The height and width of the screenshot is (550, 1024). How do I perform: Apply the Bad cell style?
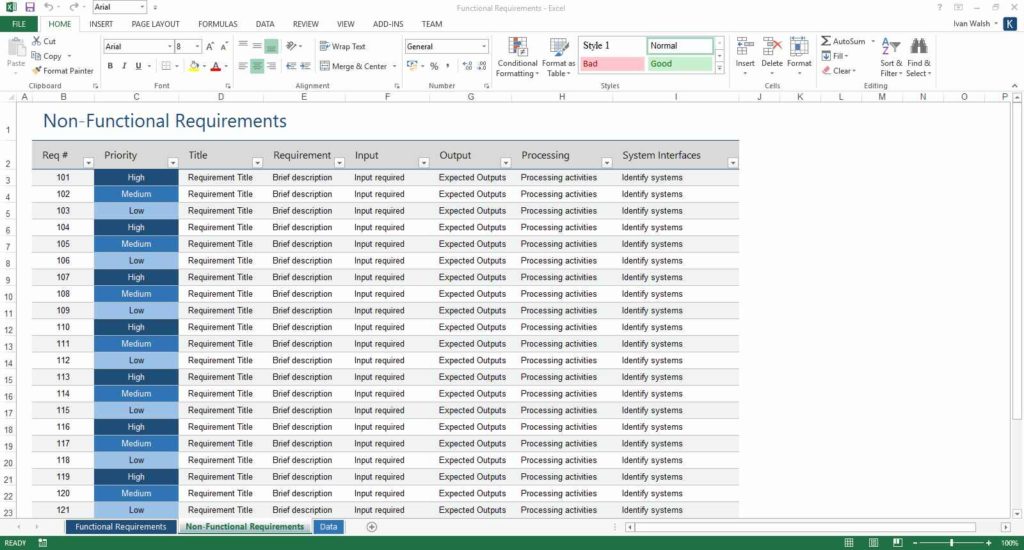611,64
